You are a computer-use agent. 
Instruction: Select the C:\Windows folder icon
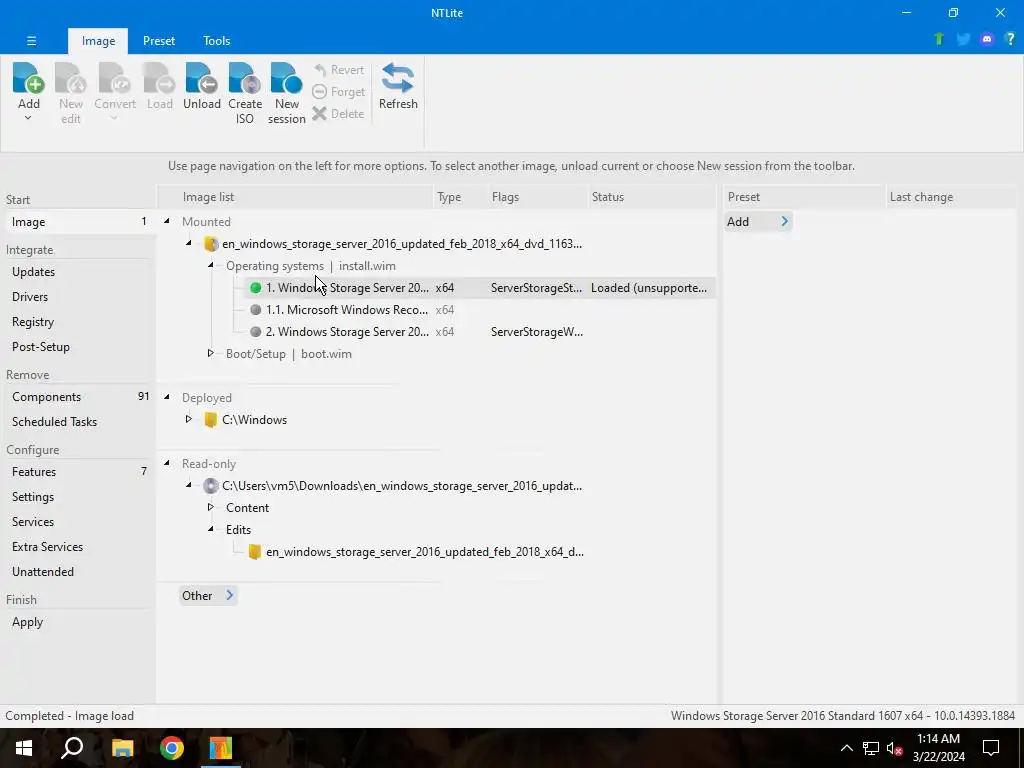click(x=210, y=420)
